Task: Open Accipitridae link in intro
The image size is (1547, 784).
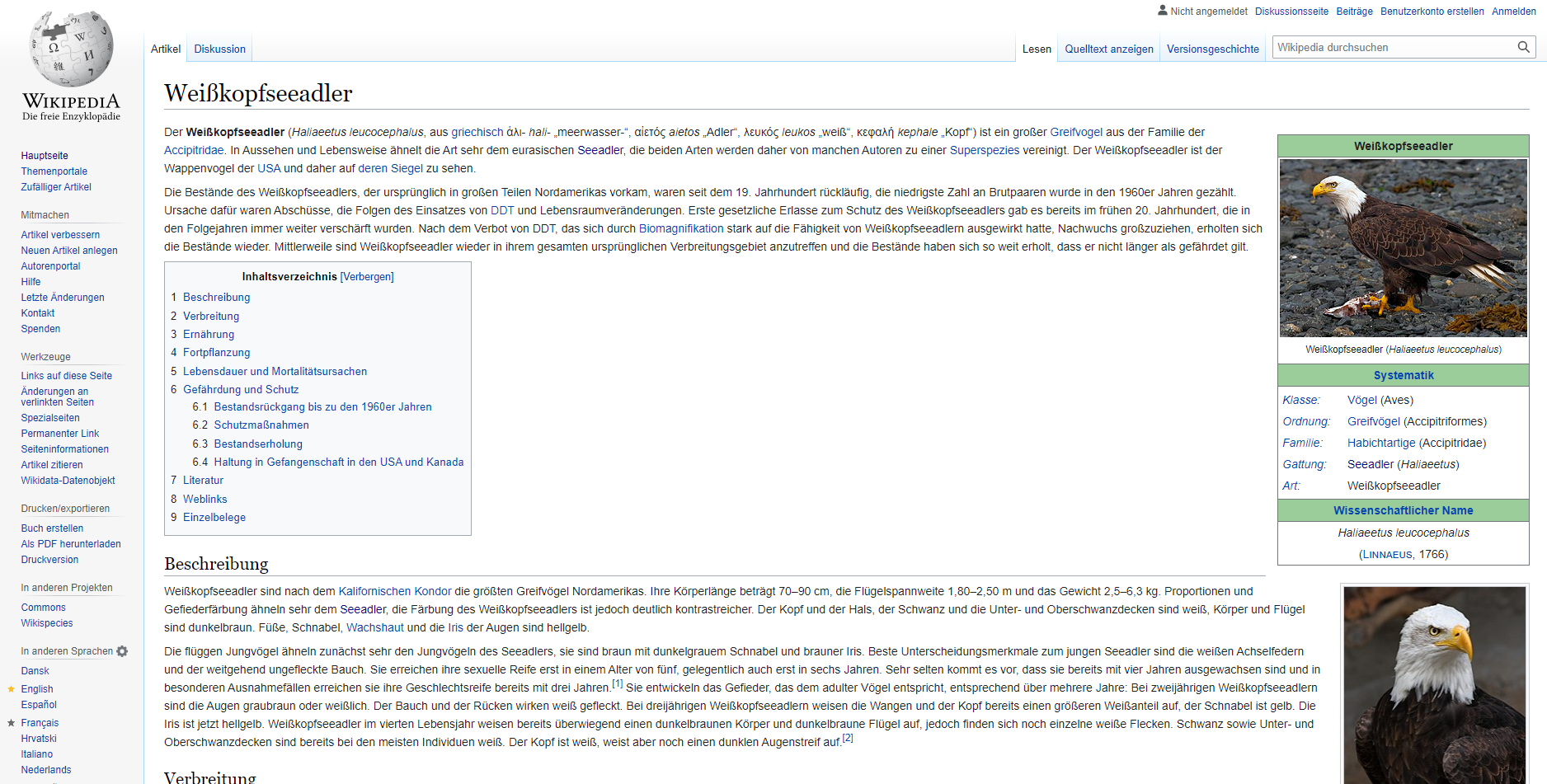Action: coord(194,150)
